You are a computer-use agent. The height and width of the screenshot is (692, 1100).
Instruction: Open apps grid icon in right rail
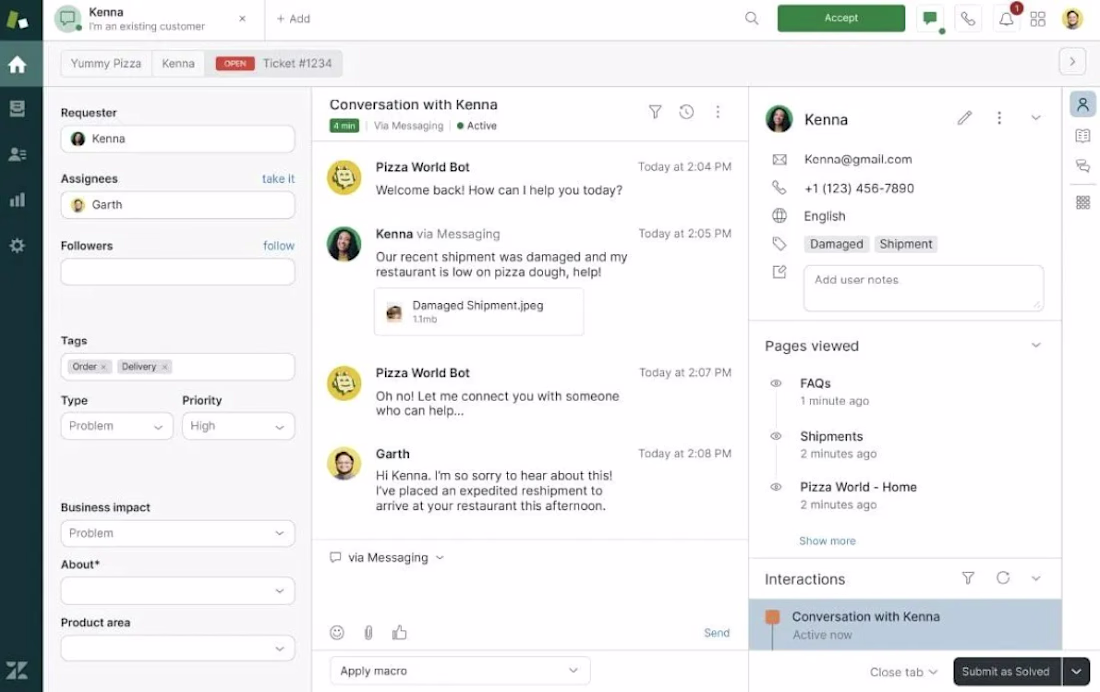tap(1082, 202)
